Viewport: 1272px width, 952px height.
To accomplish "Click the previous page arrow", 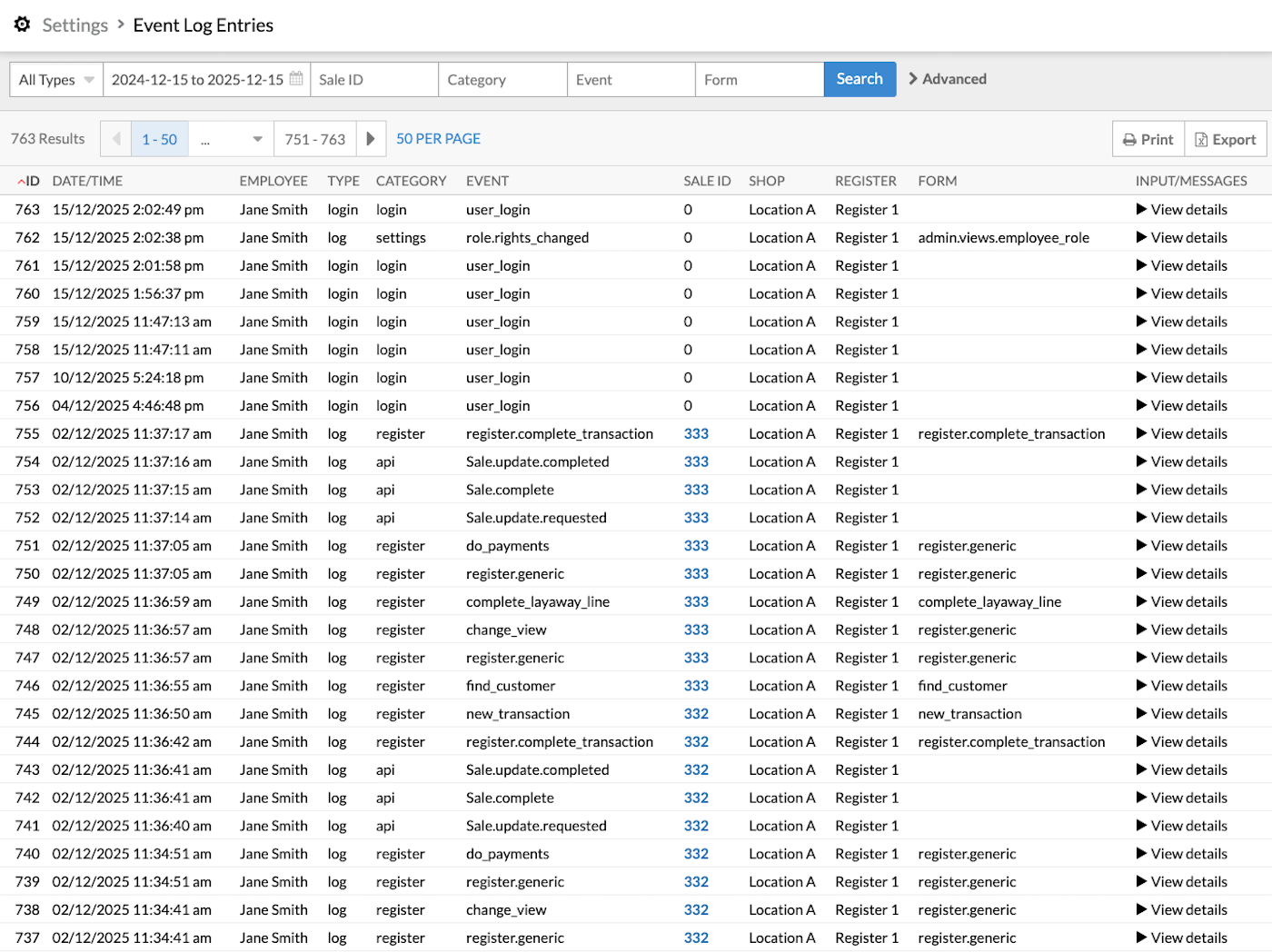I will click(115, 138).
